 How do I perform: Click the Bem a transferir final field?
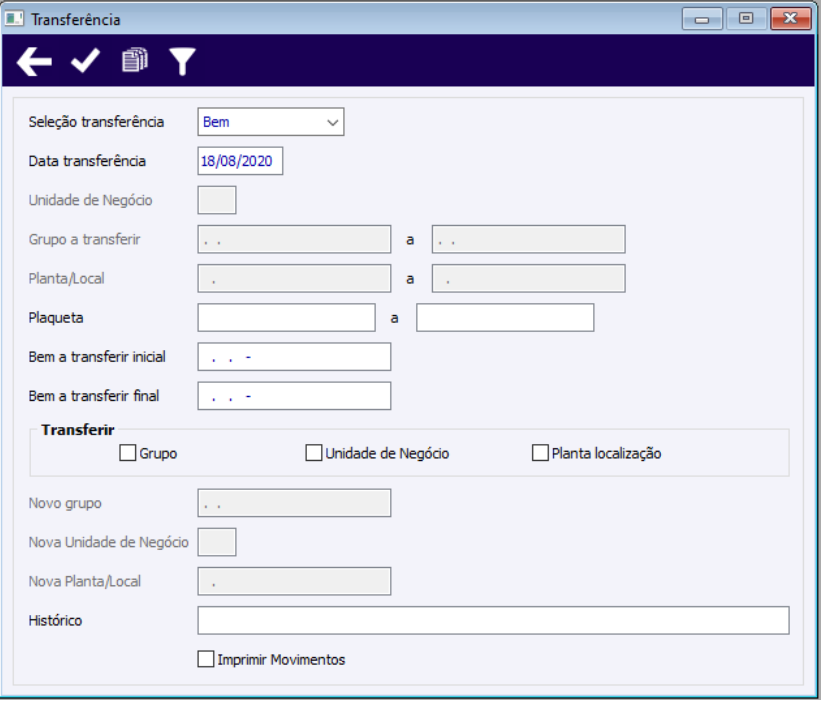click(294, 396)
